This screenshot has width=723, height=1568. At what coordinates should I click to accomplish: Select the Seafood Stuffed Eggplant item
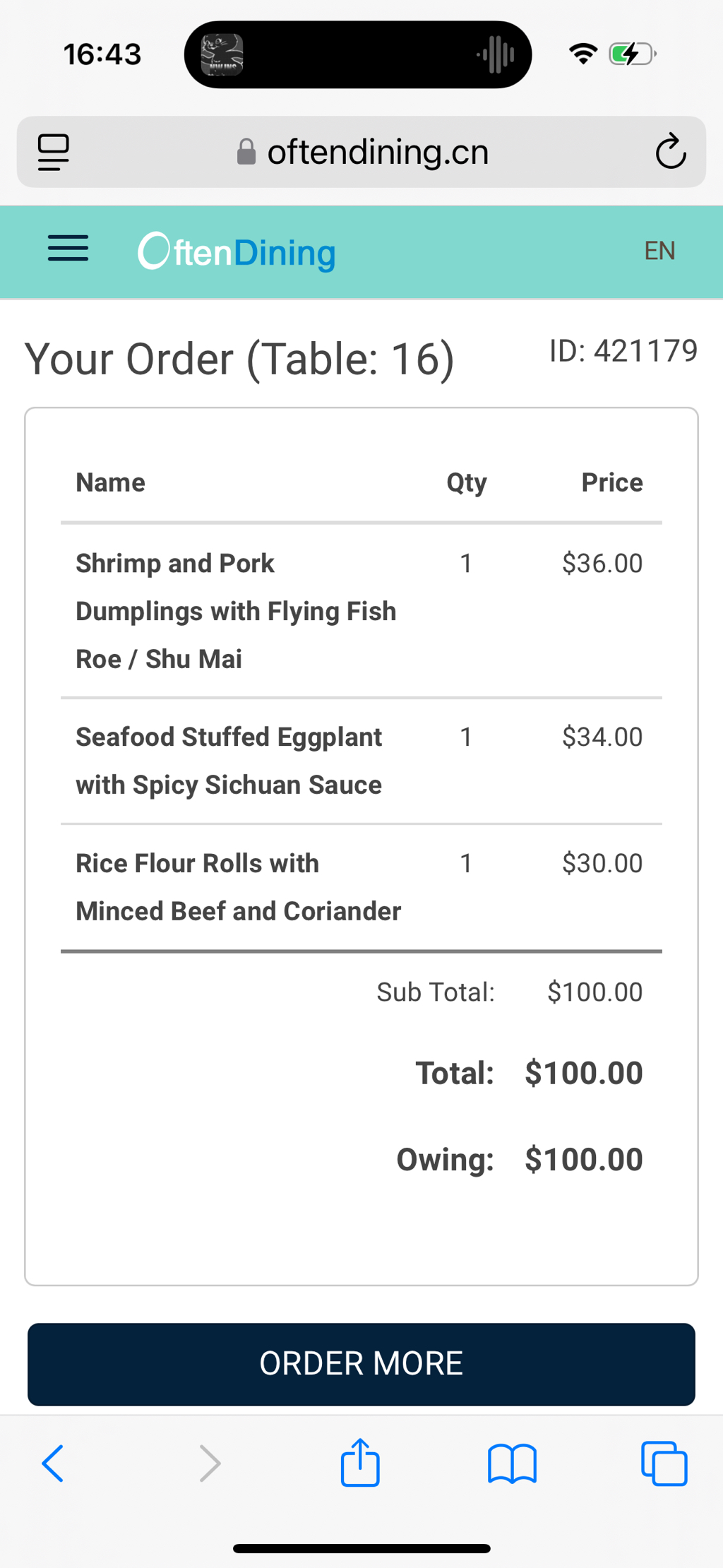click(229, 761)
